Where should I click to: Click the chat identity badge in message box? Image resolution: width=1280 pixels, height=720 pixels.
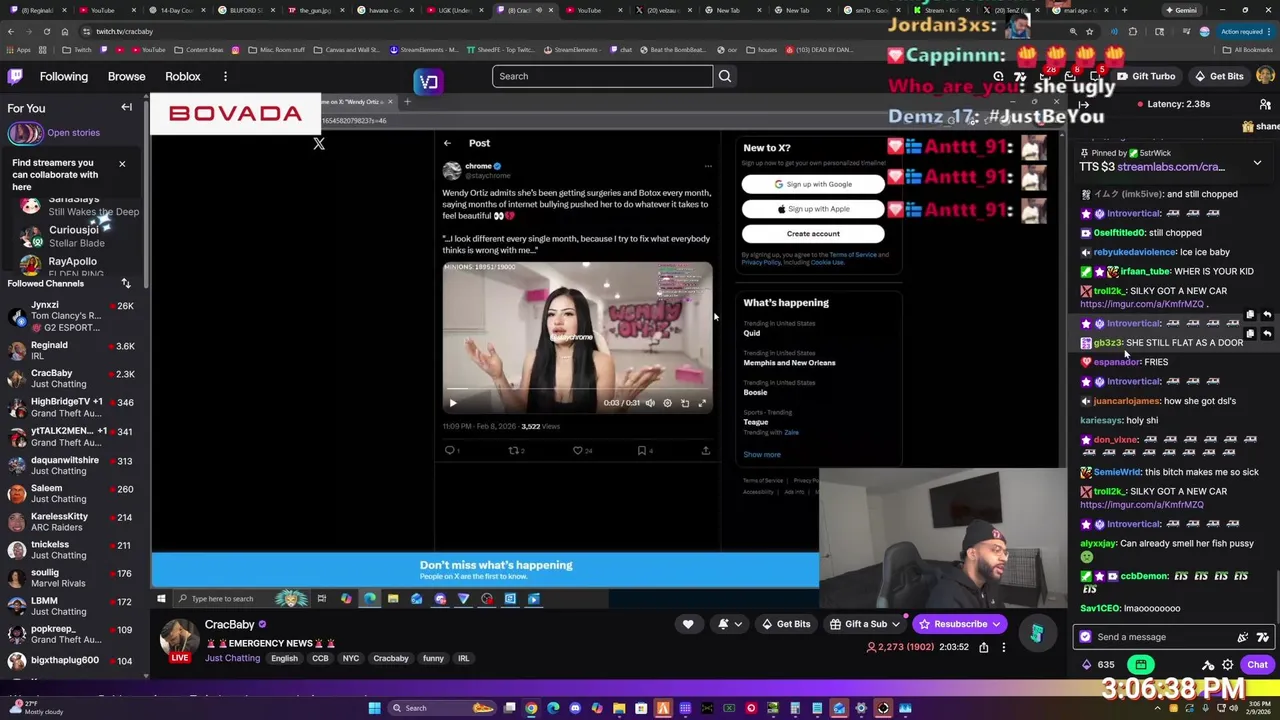point(1086,637)
